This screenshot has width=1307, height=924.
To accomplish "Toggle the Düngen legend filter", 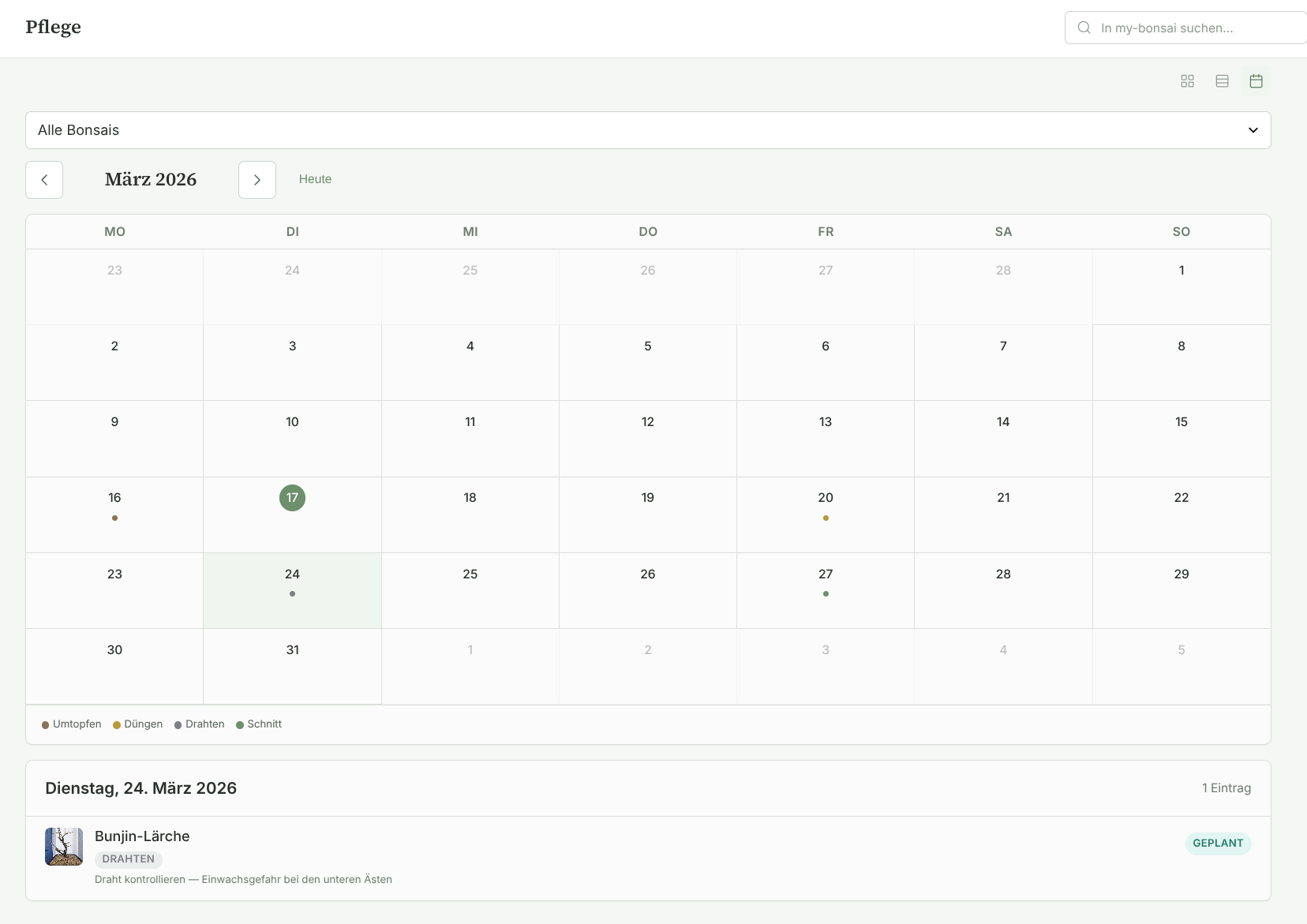I will (115, 724).
